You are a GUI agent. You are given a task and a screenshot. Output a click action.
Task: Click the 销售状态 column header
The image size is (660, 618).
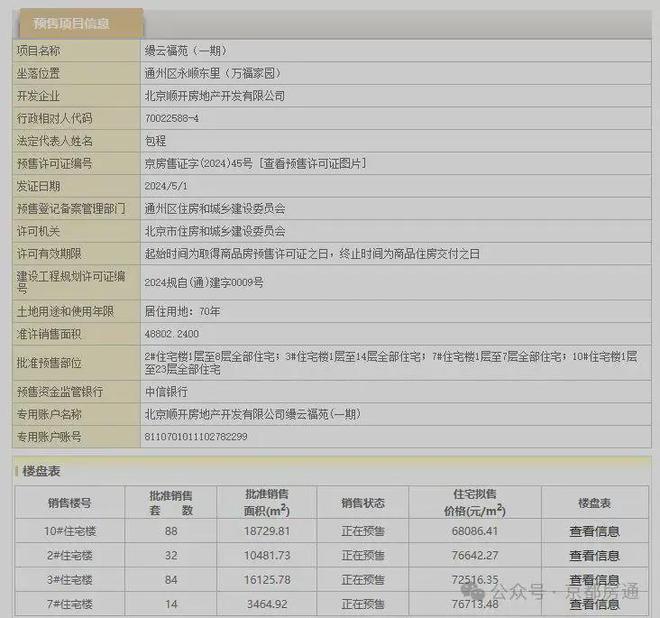[363, 503]
